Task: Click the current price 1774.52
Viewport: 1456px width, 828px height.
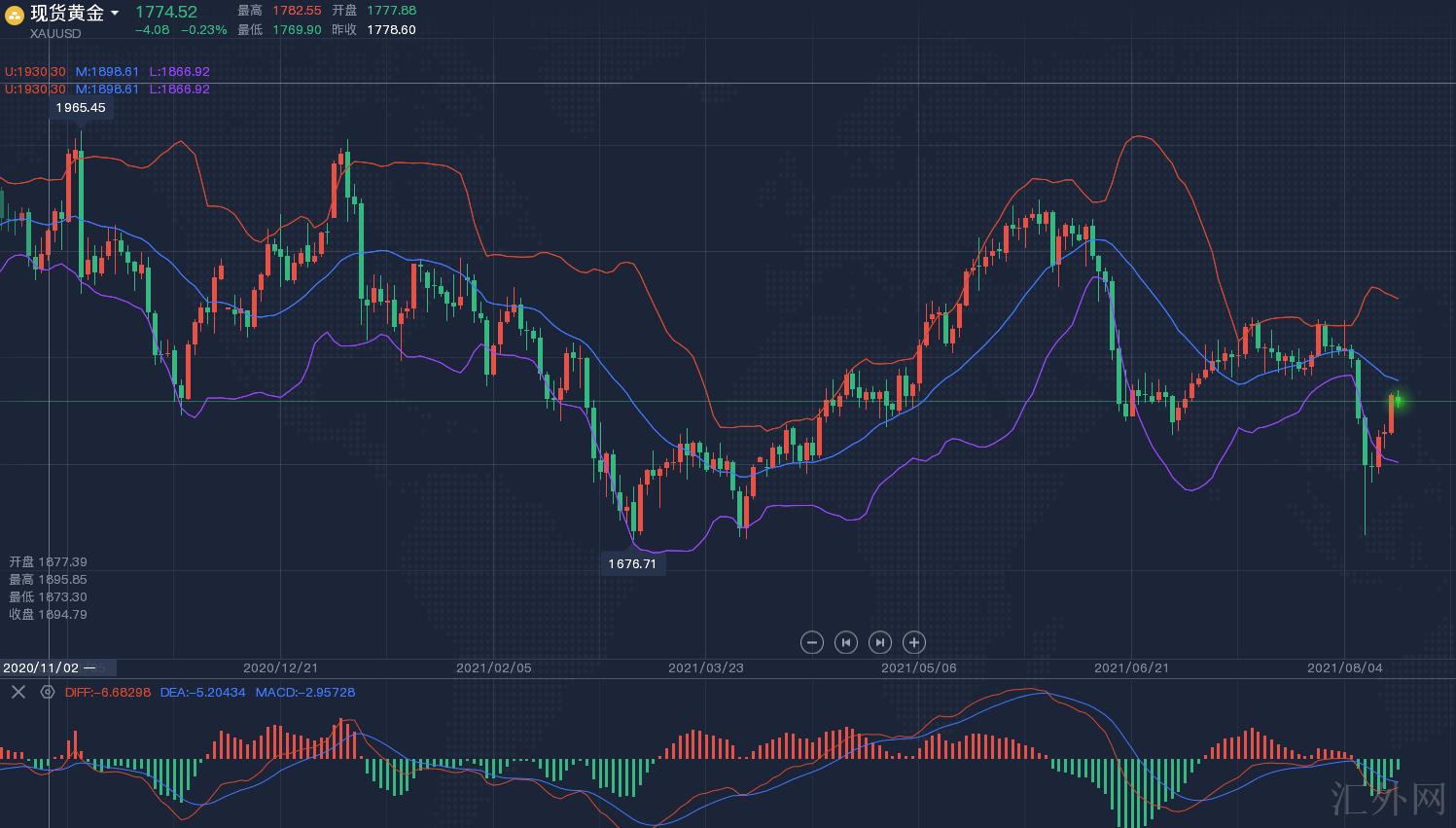Action: pyautogui.click(x=165, y=12)
